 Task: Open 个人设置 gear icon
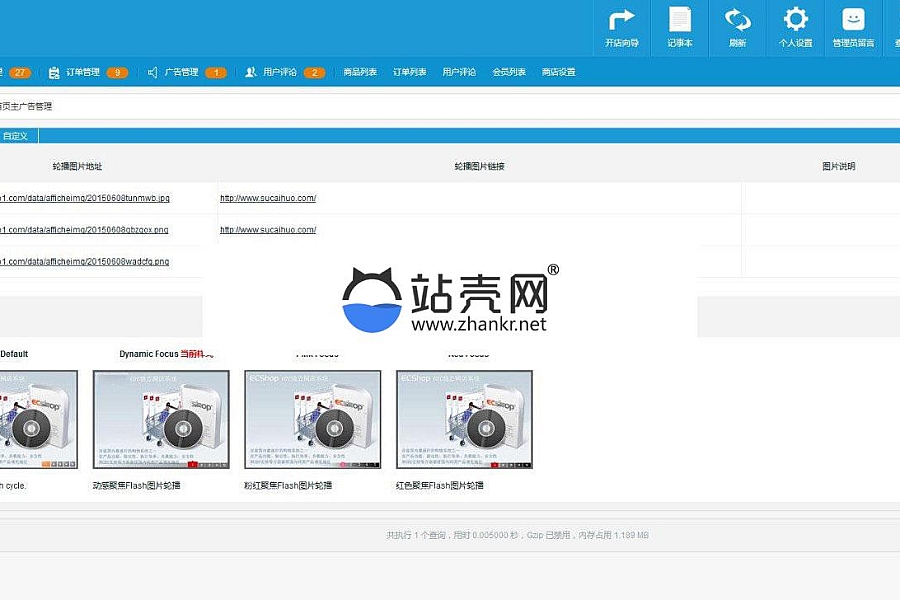click(x=796, y=19)
